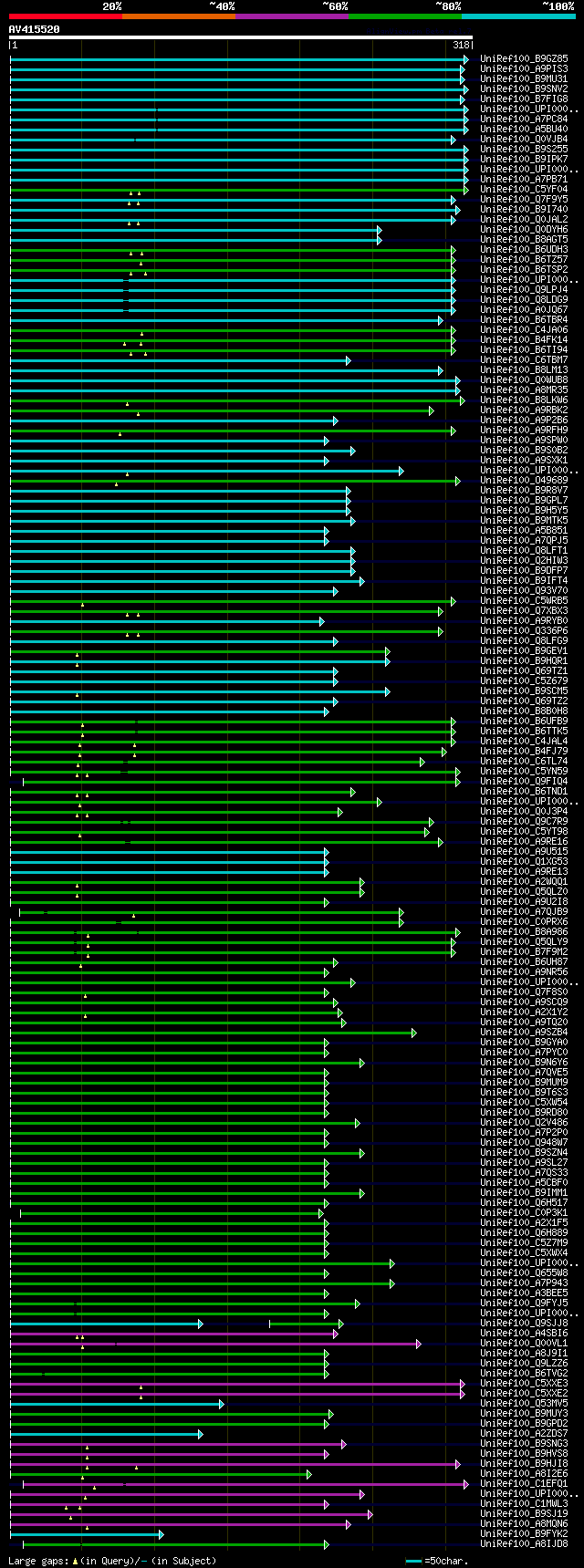584x1568 pixels.
Task: Select the UniRef100_A2ZDS7 label
Action: pos(524,1433)
